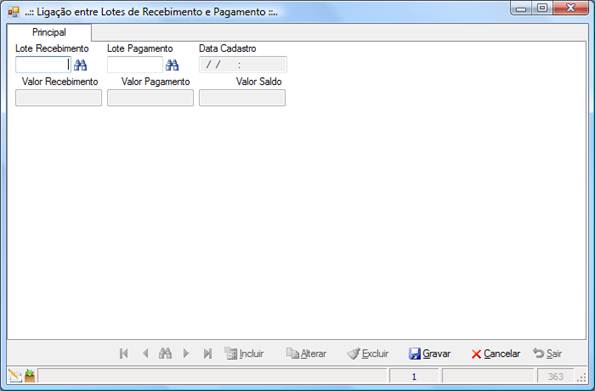
Task: Focus the Lote Pagamento input field
Action: tap(135, 65)
